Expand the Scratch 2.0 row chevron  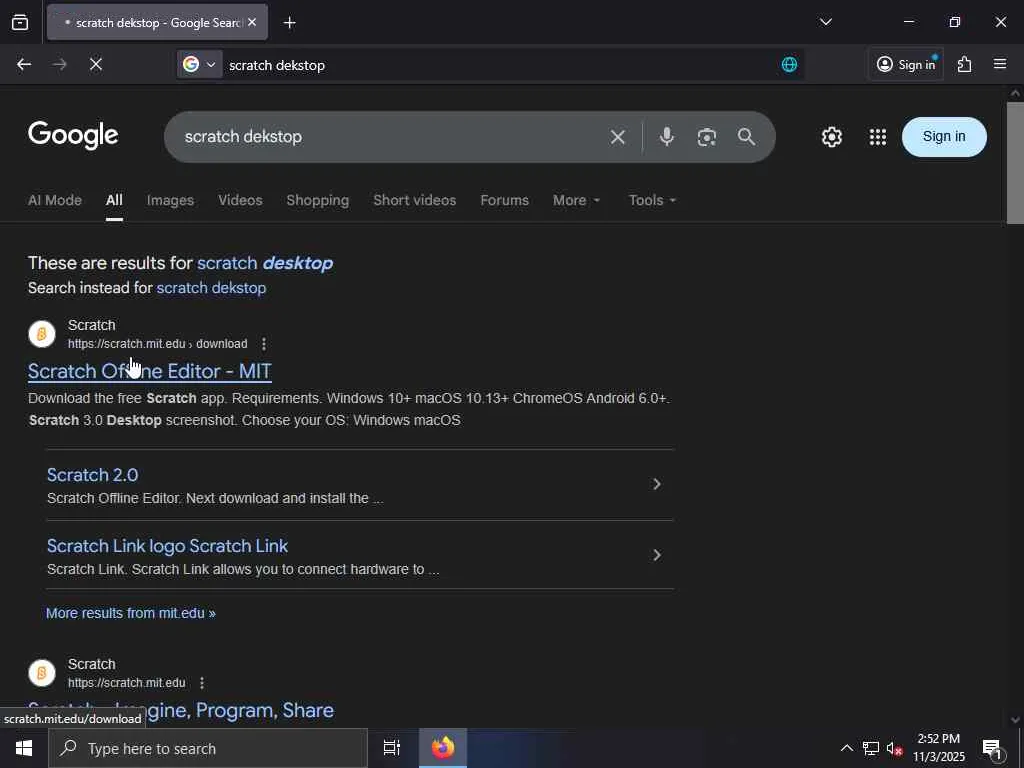coord(657,485)
